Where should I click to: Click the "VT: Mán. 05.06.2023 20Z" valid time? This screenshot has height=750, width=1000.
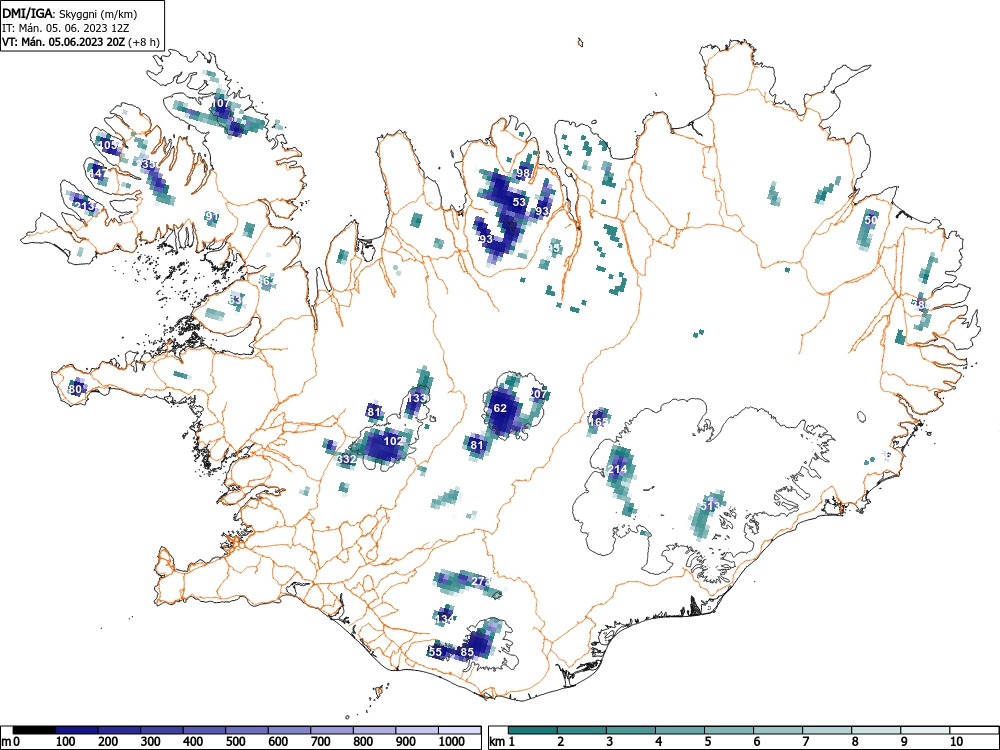(x=64, y=42)
